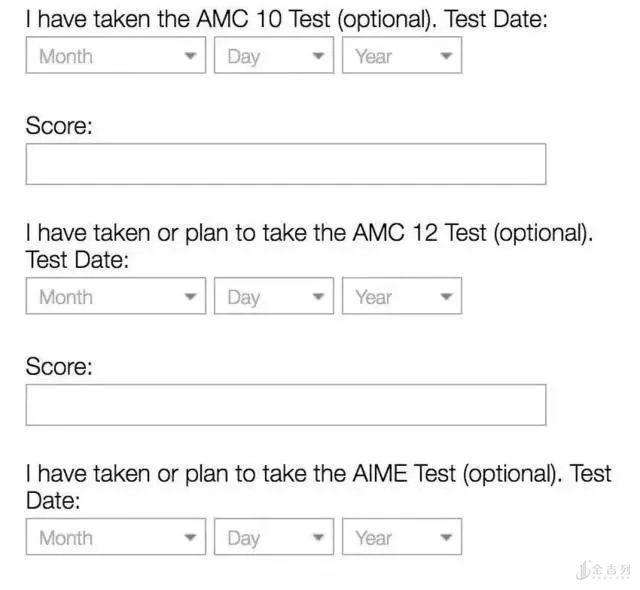The height and width of the screenshot is (590, 640).
Task: Select the AIME test Month dropdown
Action: [x=115, y=538]
